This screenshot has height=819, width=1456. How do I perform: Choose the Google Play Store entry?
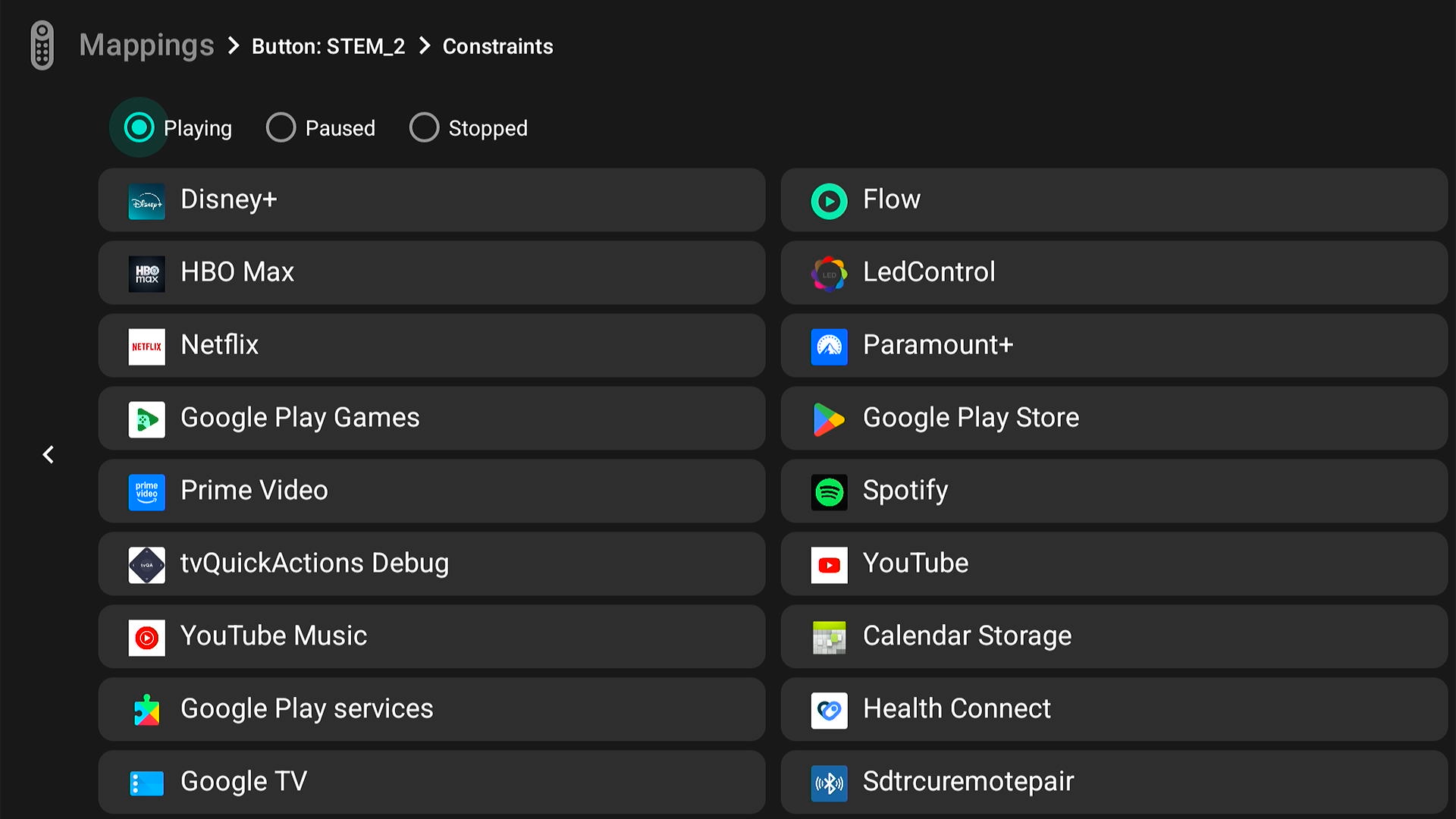tap(1113, 418)
